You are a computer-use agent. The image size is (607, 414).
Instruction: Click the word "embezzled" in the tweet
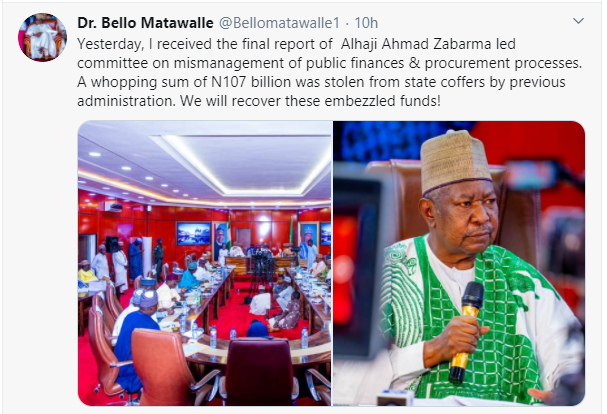coord(355,101)
